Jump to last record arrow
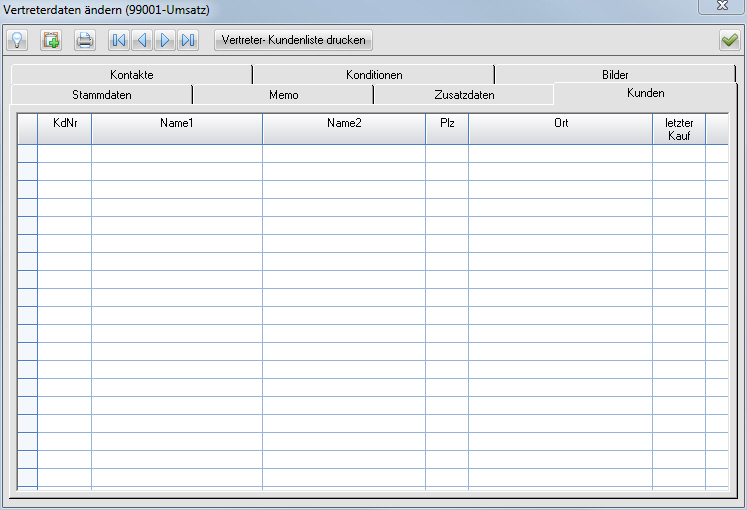 [x=188, y=40]
